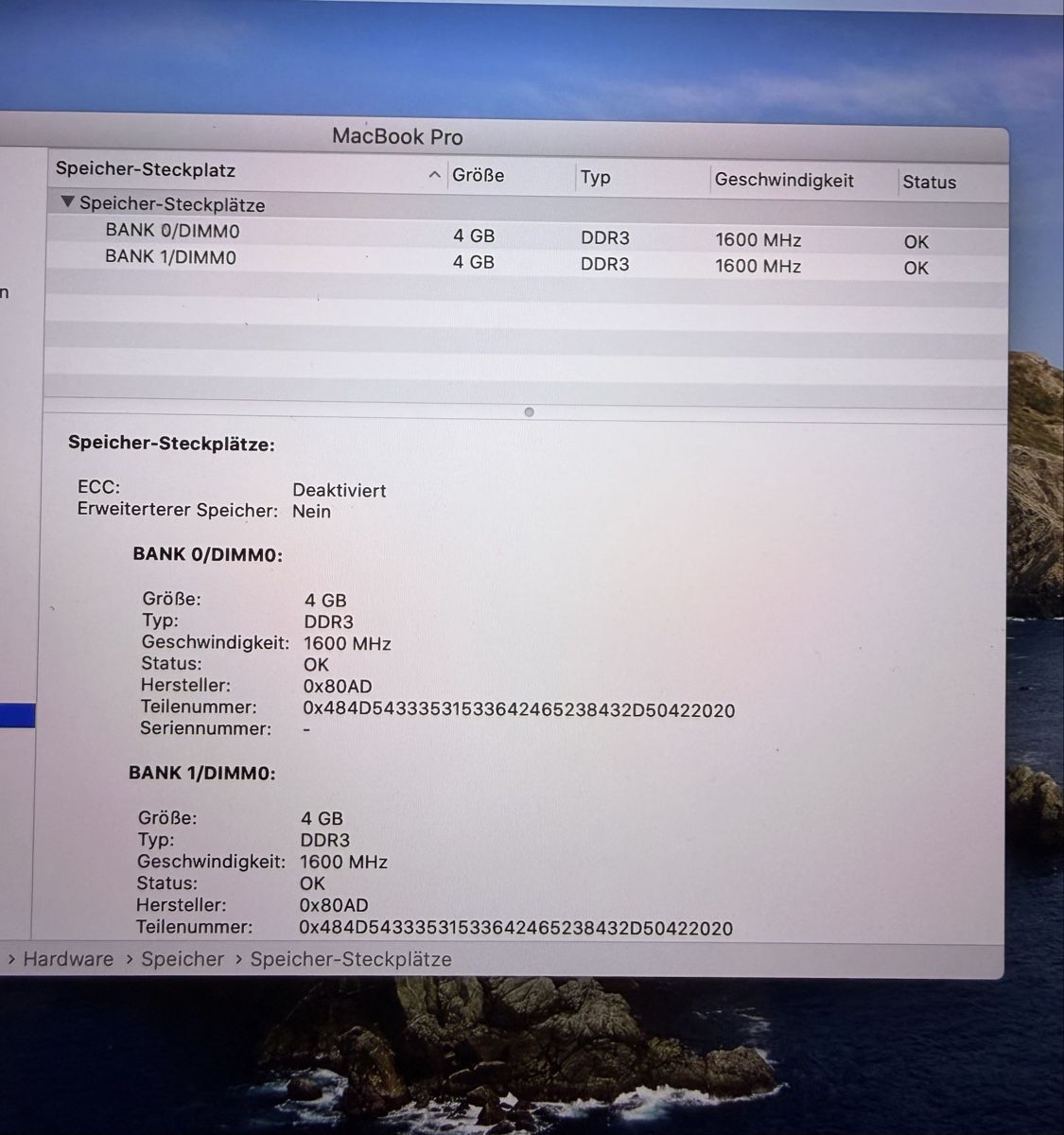Select the highlighted blue sidebar item
The image size is (1064, 1135).
[17, 716]
